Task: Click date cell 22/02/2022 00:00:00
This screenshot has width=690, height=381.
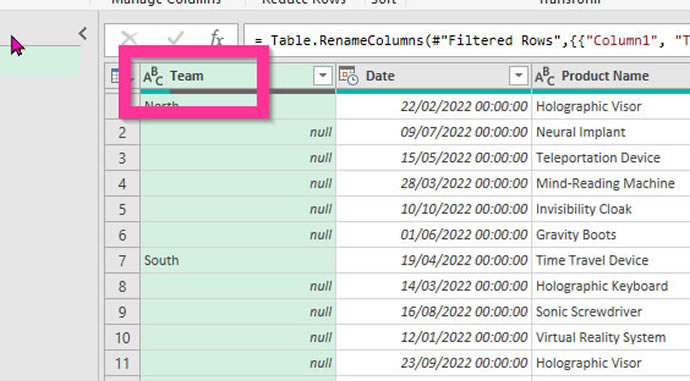Action: (x=433, y=106)
